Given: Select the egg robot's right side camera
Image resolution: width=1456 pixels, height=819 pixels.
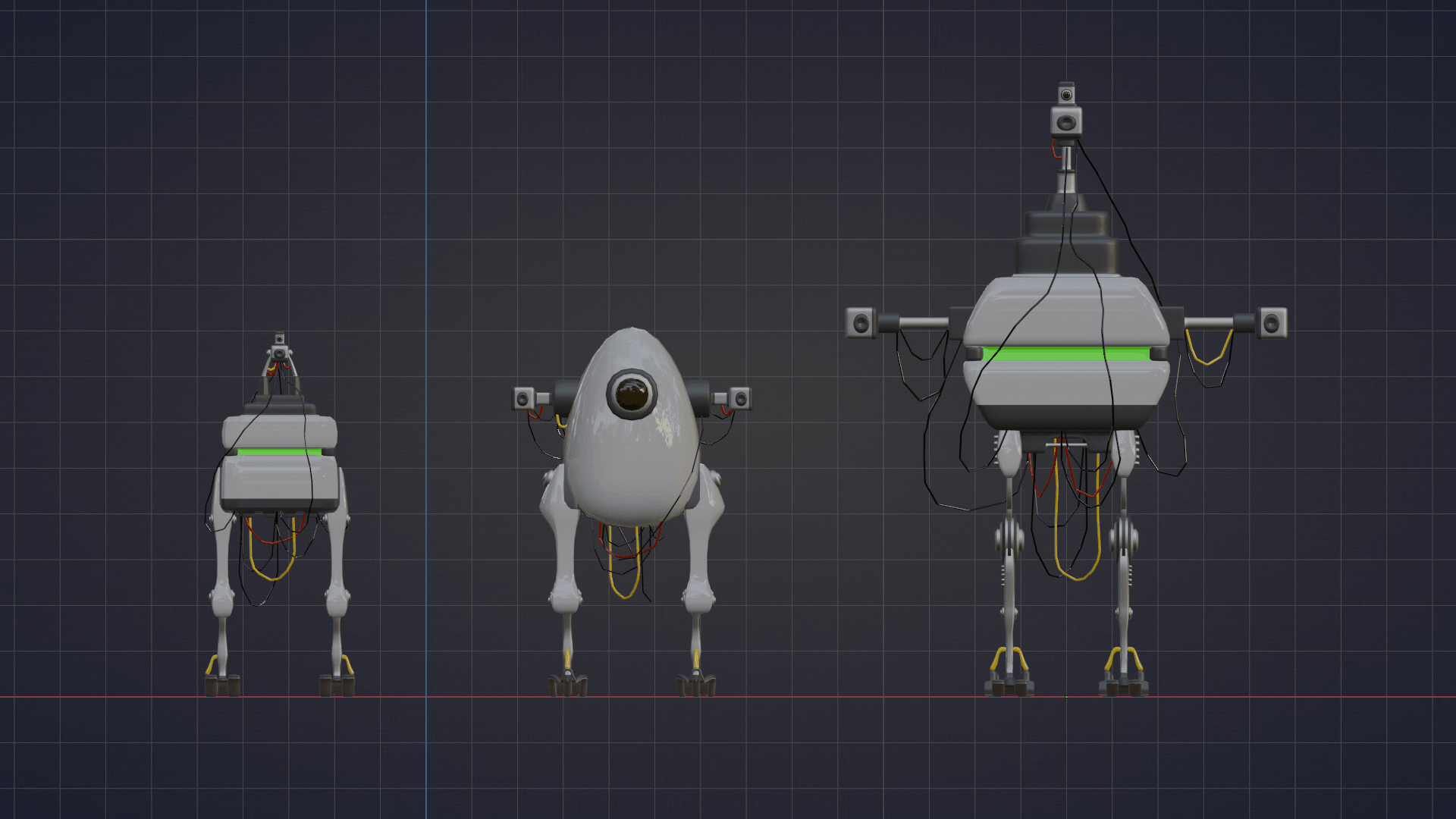Looking at the screenshot, I should [740, 398].
